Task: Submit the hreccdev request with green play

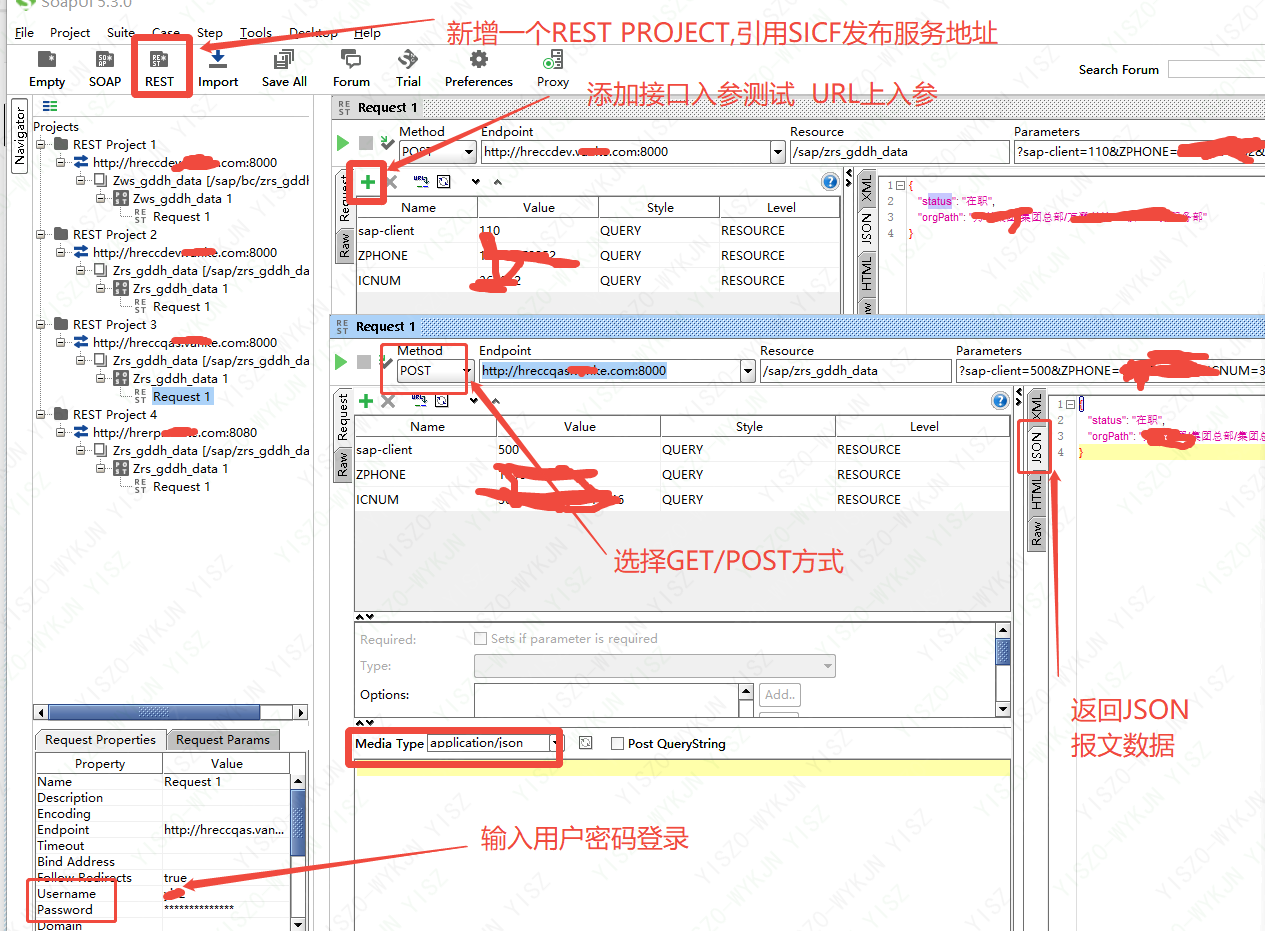Action: (x=344, y=144)
